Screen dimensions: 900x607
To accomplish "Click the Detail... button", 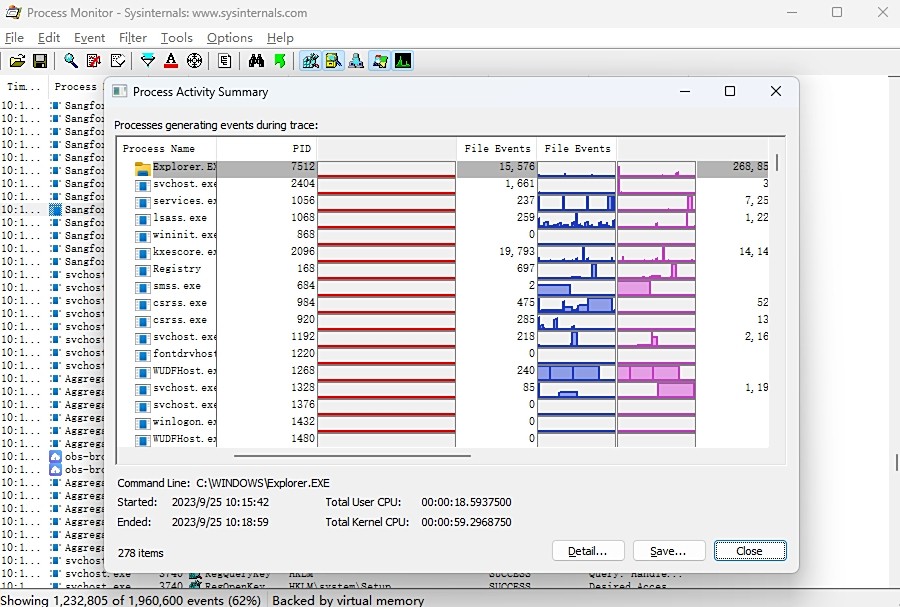I will (587, 551).
